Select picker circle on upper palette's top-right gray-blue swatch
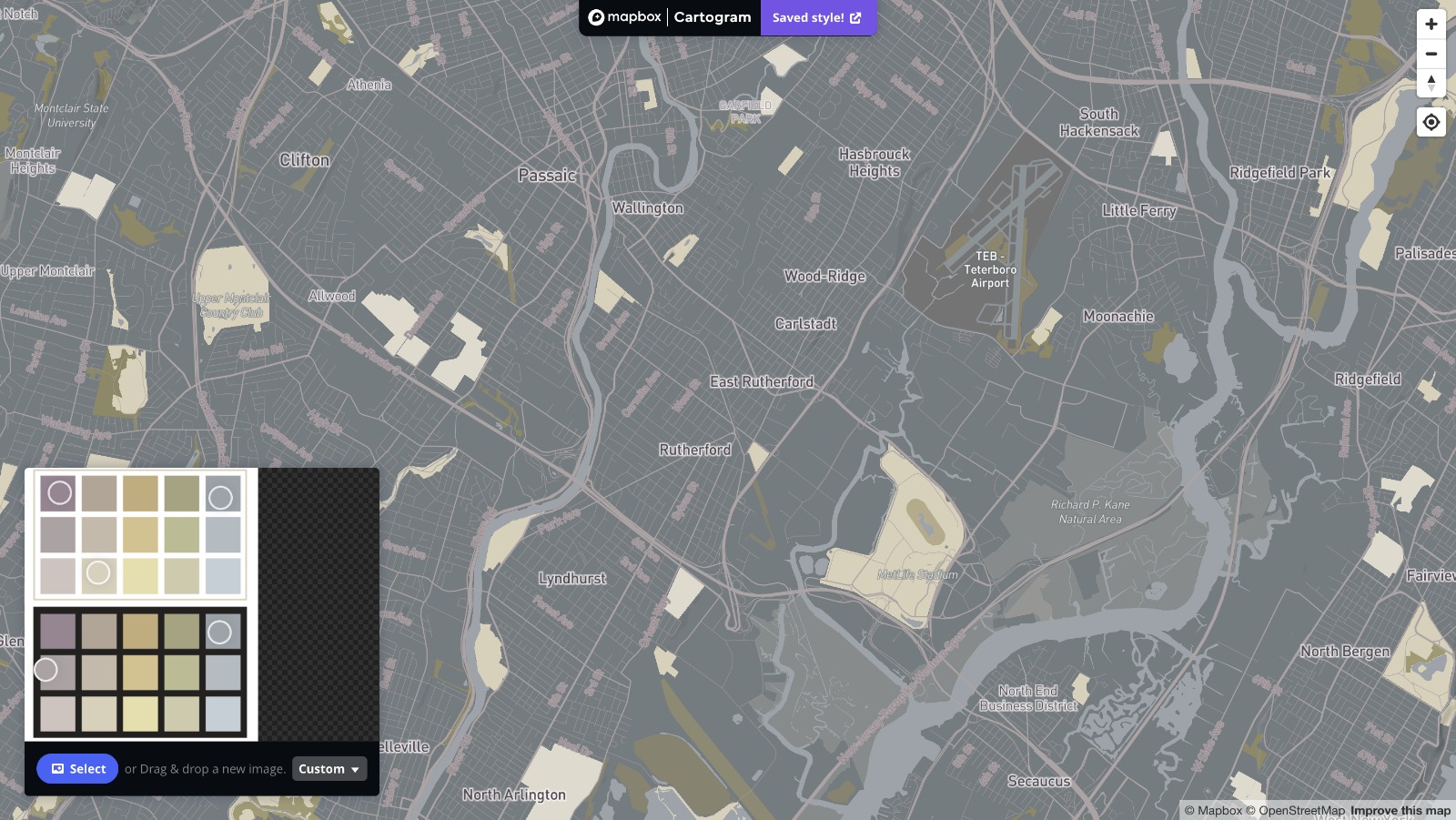 pyautogui.click(x=220, y=497)
